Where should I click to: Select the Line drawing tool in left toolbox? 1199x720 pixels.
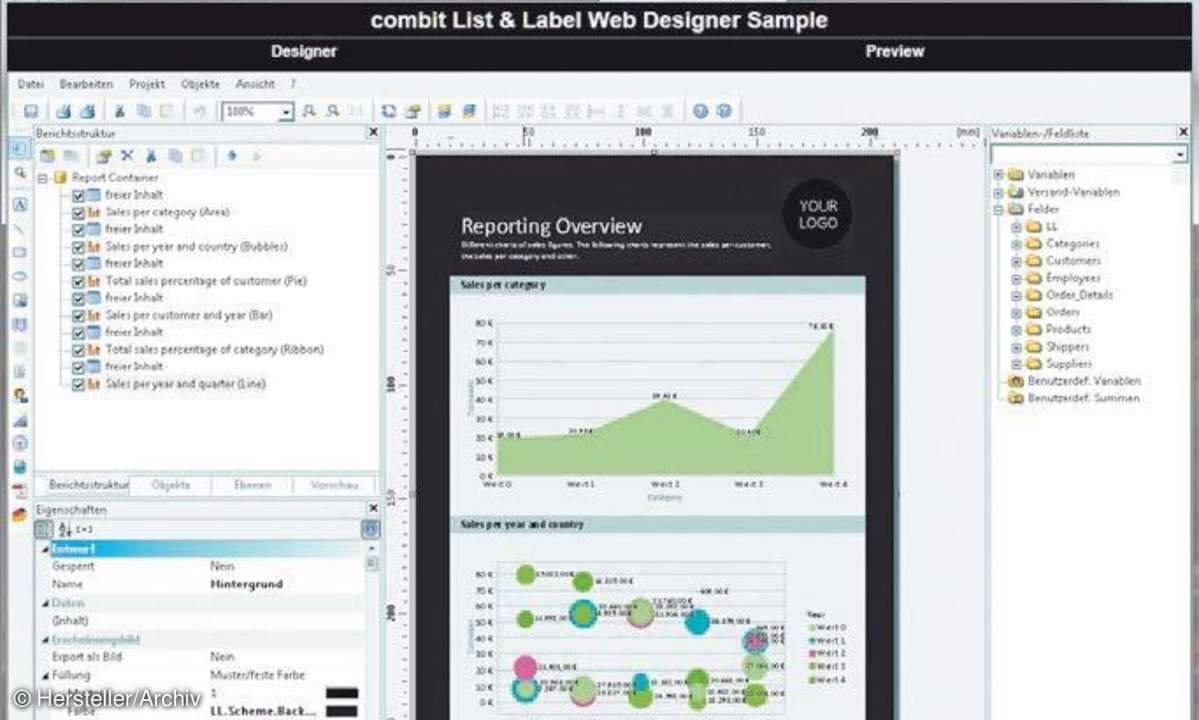[20, 229]
